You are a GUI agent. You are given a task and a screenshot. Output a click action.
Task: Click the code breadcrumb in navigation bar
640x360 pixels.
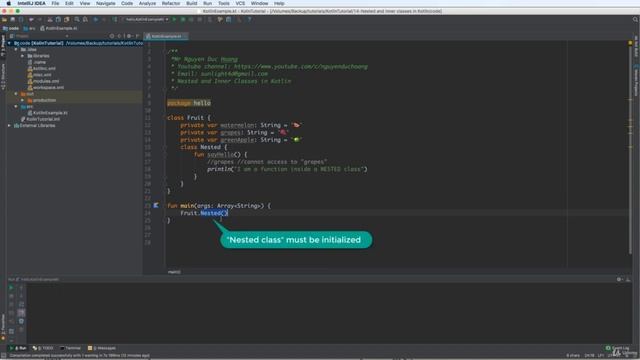(11, 28)
